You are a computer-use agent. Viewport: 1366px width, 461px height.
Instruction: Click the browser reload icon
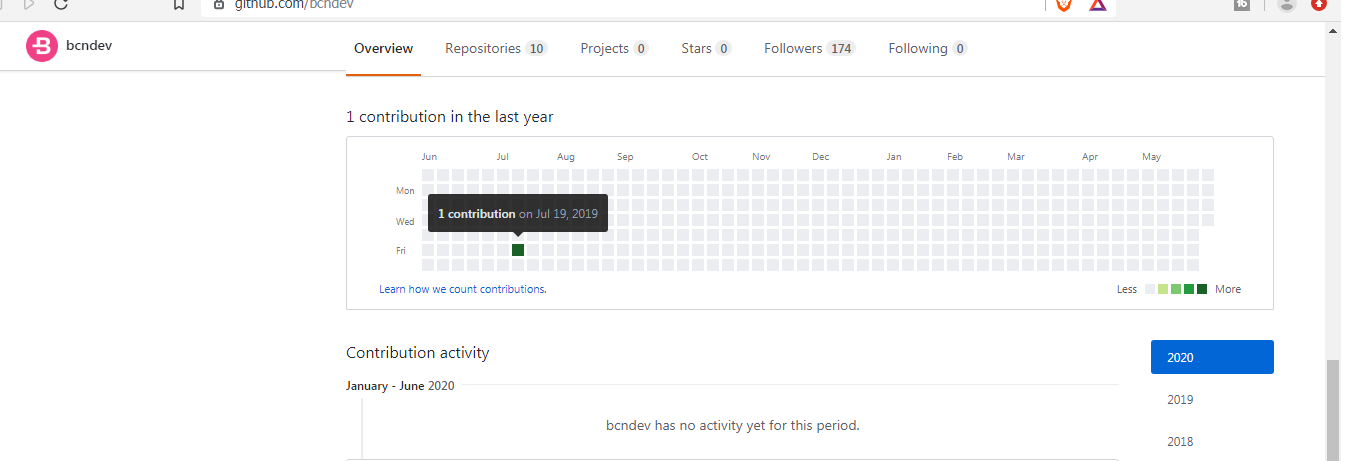(x=62, y=4)
